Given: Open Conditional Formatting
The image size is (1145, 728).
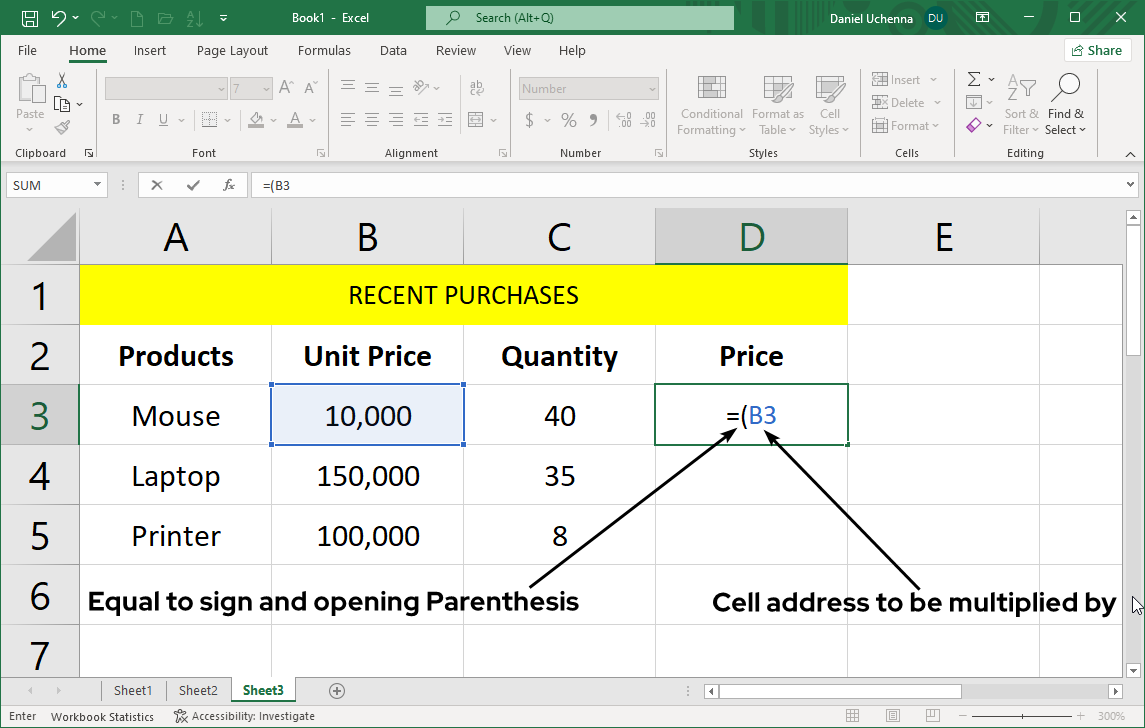Looking at the screenshot, I should tap(711, 104).
